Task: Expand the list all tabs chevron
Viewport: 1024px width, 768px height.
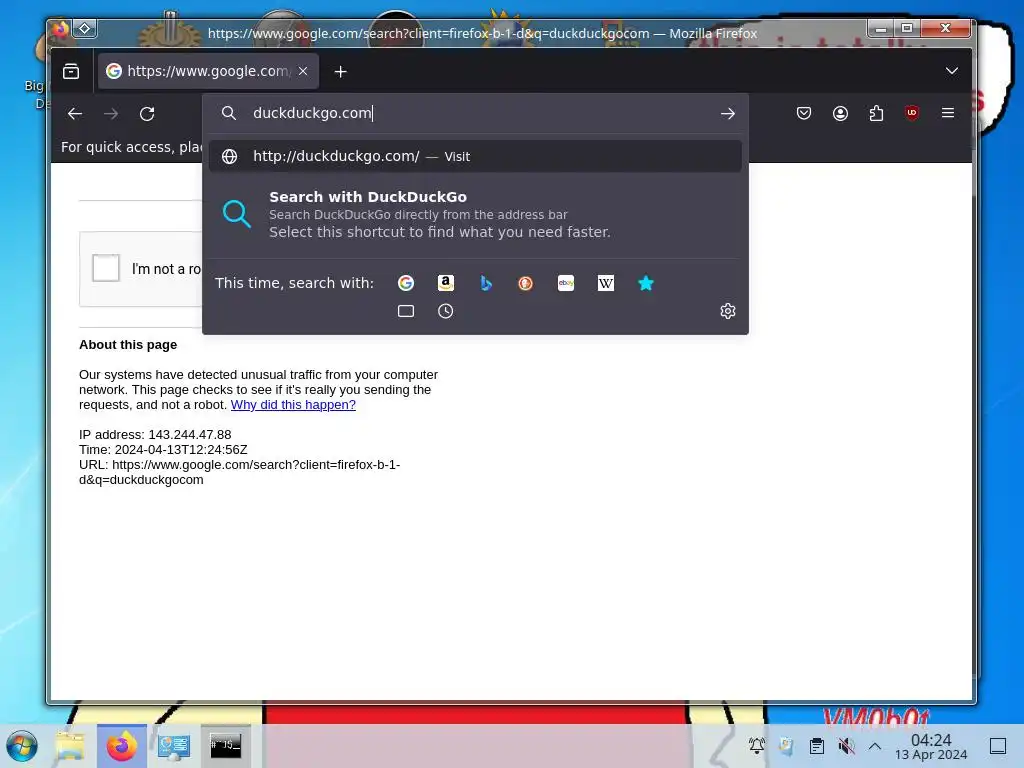Action: coord(952,71)
